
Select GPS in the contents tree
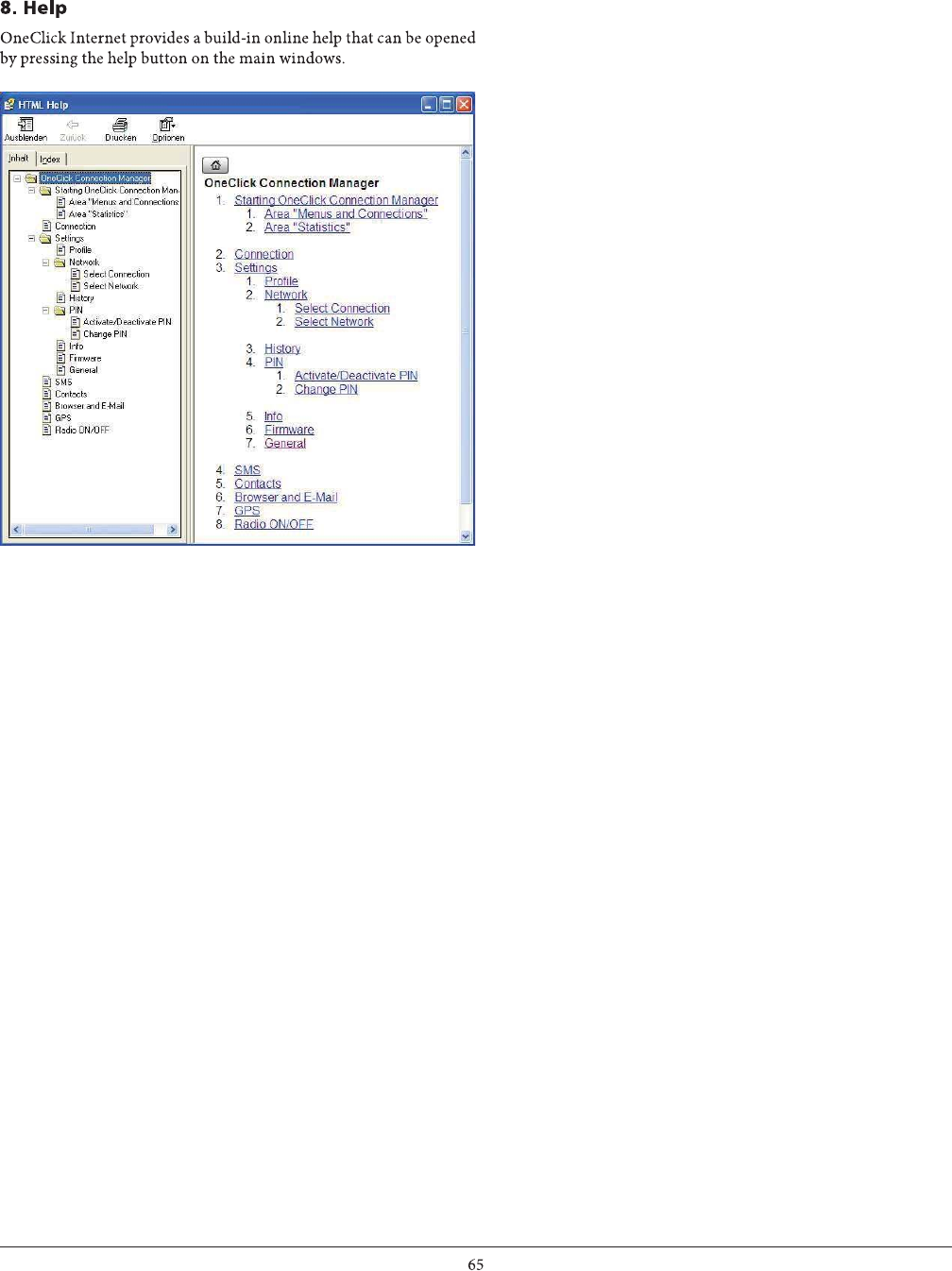(62, 418)
